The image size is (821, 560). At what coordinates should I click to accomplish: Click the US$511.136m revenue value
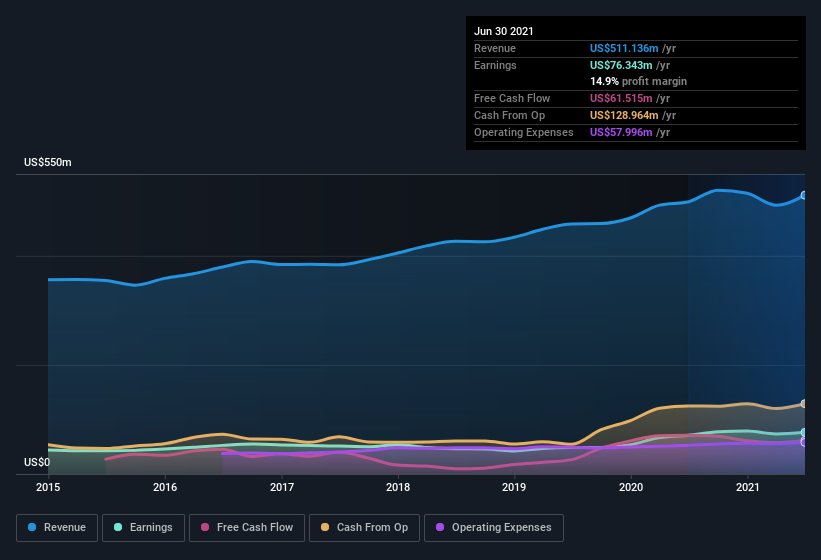[624, 48]
